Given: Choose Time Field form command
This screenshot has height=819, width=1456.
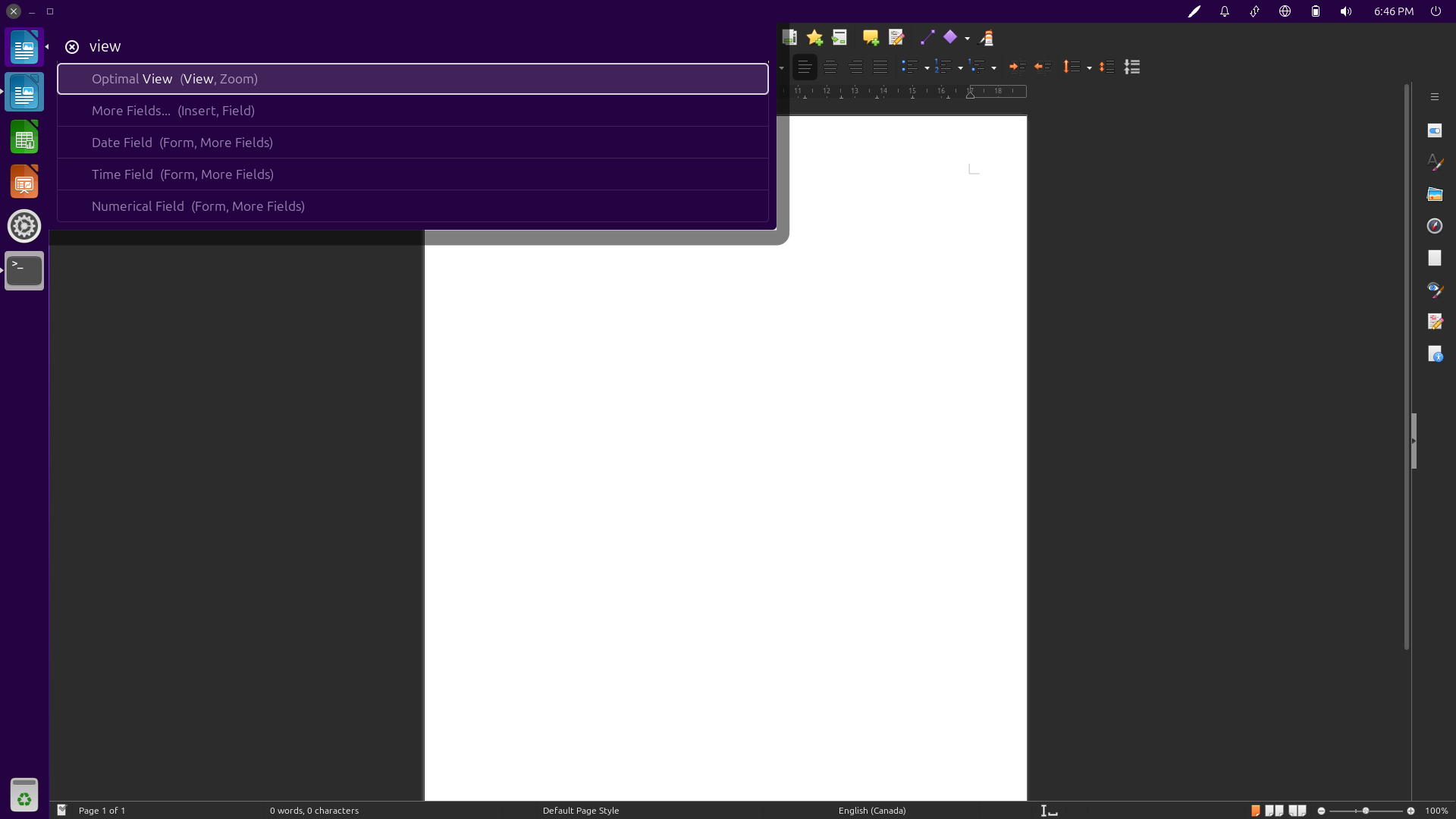Looking at the screenshot, I should (x=413, y=174).
